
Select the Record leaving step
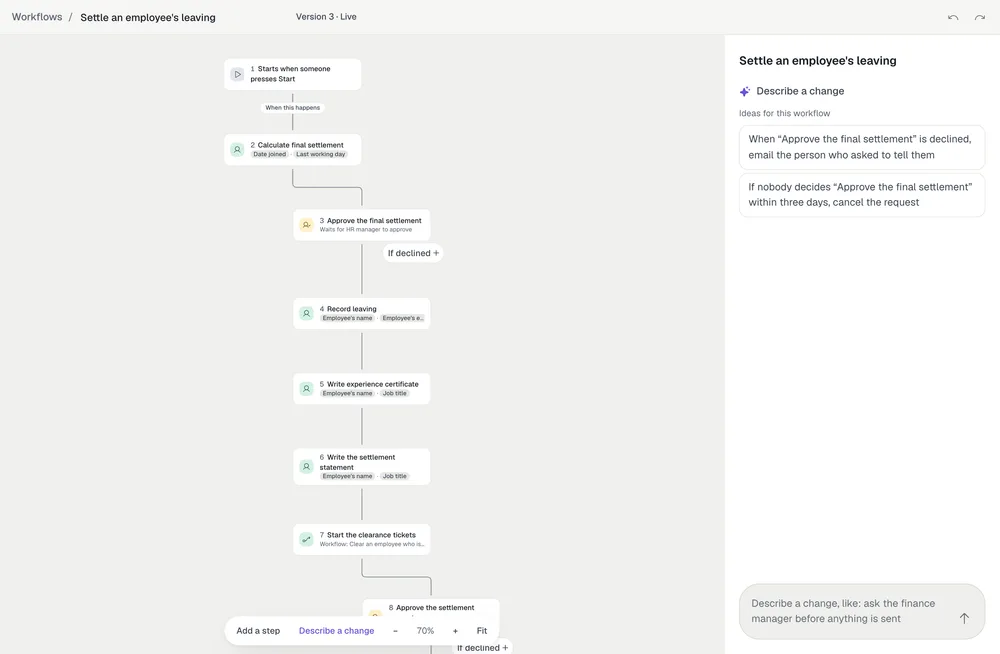[362, 313]
